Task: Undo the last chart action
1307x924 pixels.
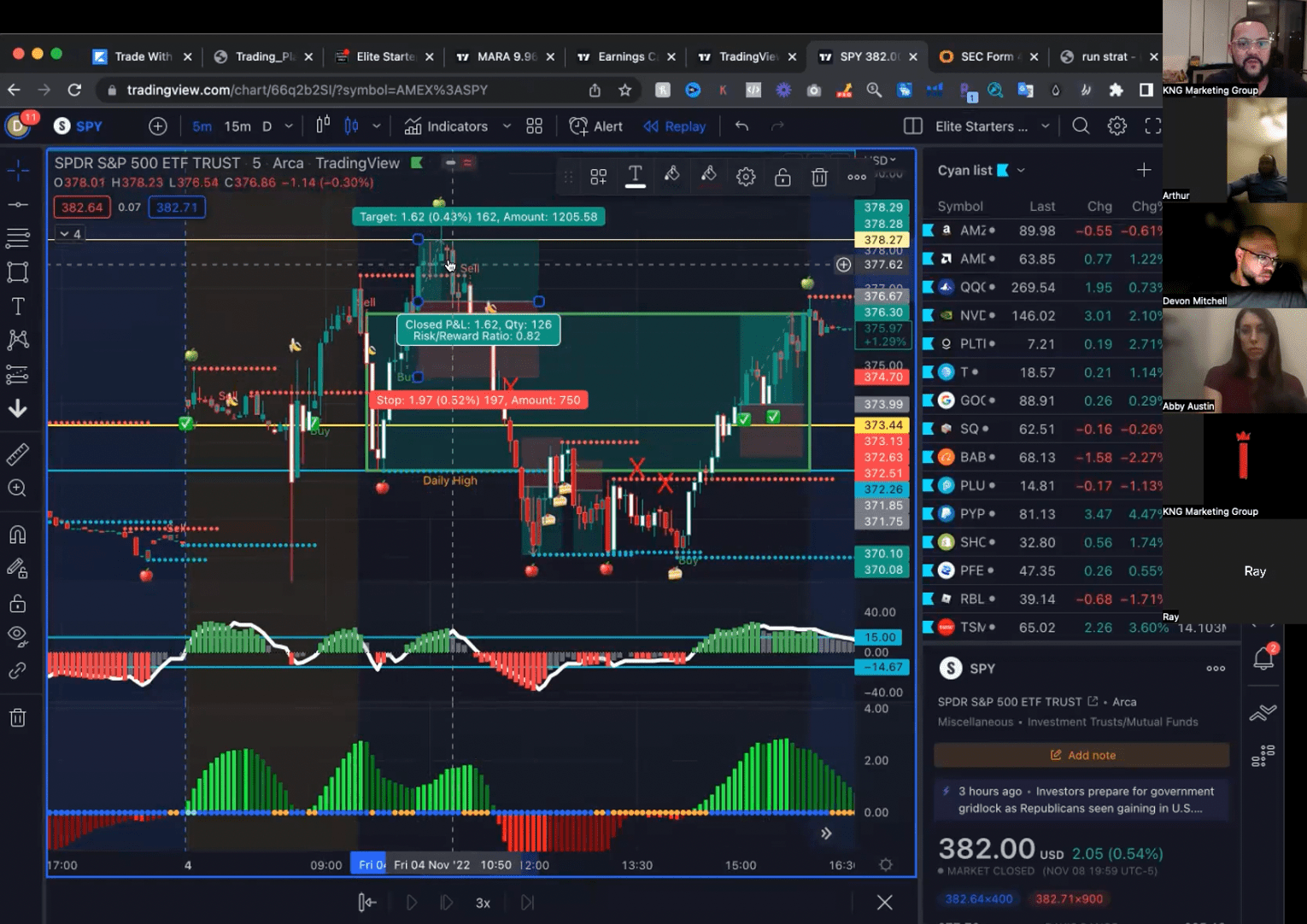Action: pyautogui.click(x=741, y=126)
